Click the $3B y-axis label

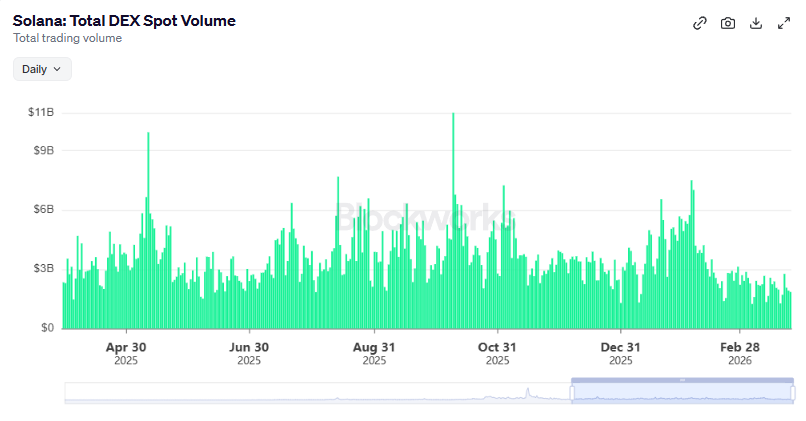pyautogui.click(x=44, y=268)
